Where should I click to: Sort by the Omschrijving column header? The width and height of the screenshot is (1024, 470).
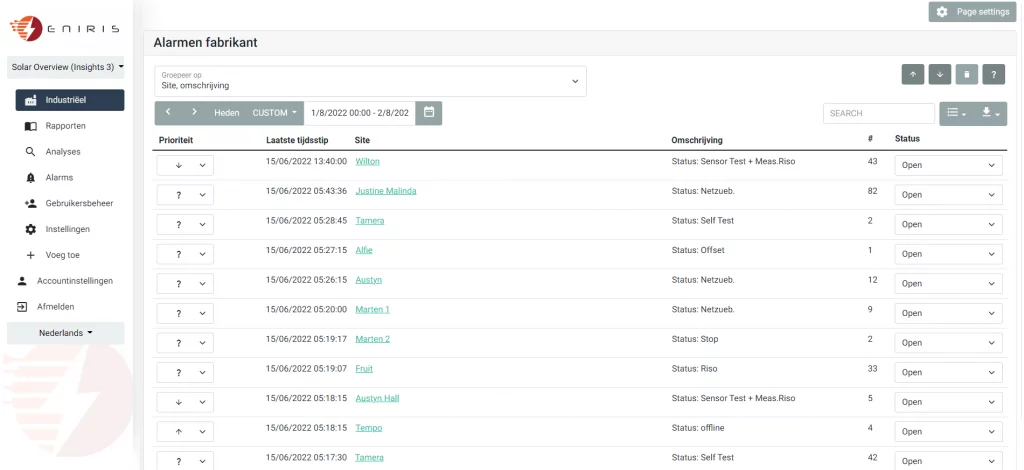[697, 140]
